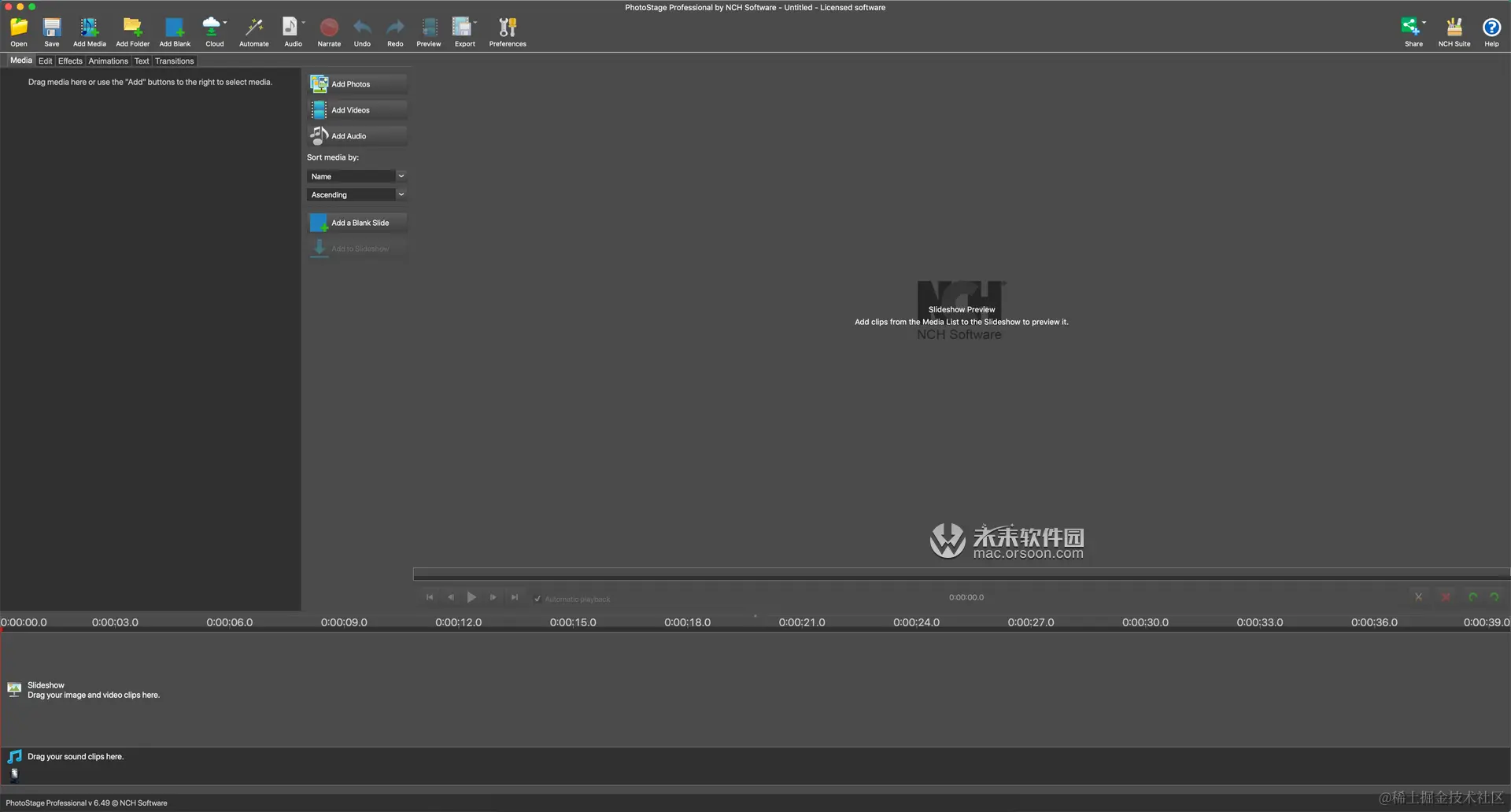Save the slideshow with the Save icon
This screenshot has height=812, width=1511.
pos(52,28)
